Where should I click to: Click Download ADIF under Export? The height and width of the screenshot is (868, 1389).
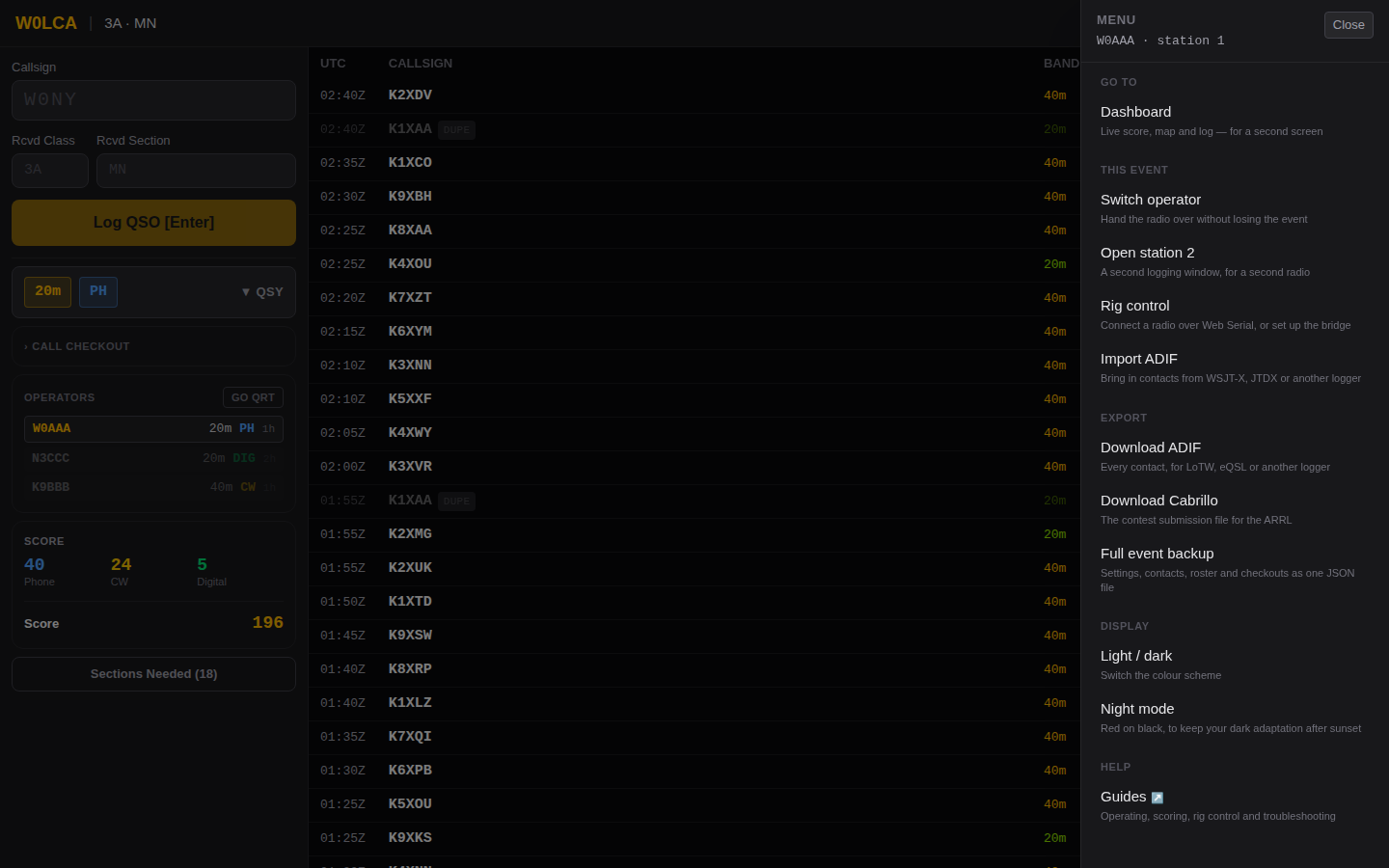point(1235,456)
